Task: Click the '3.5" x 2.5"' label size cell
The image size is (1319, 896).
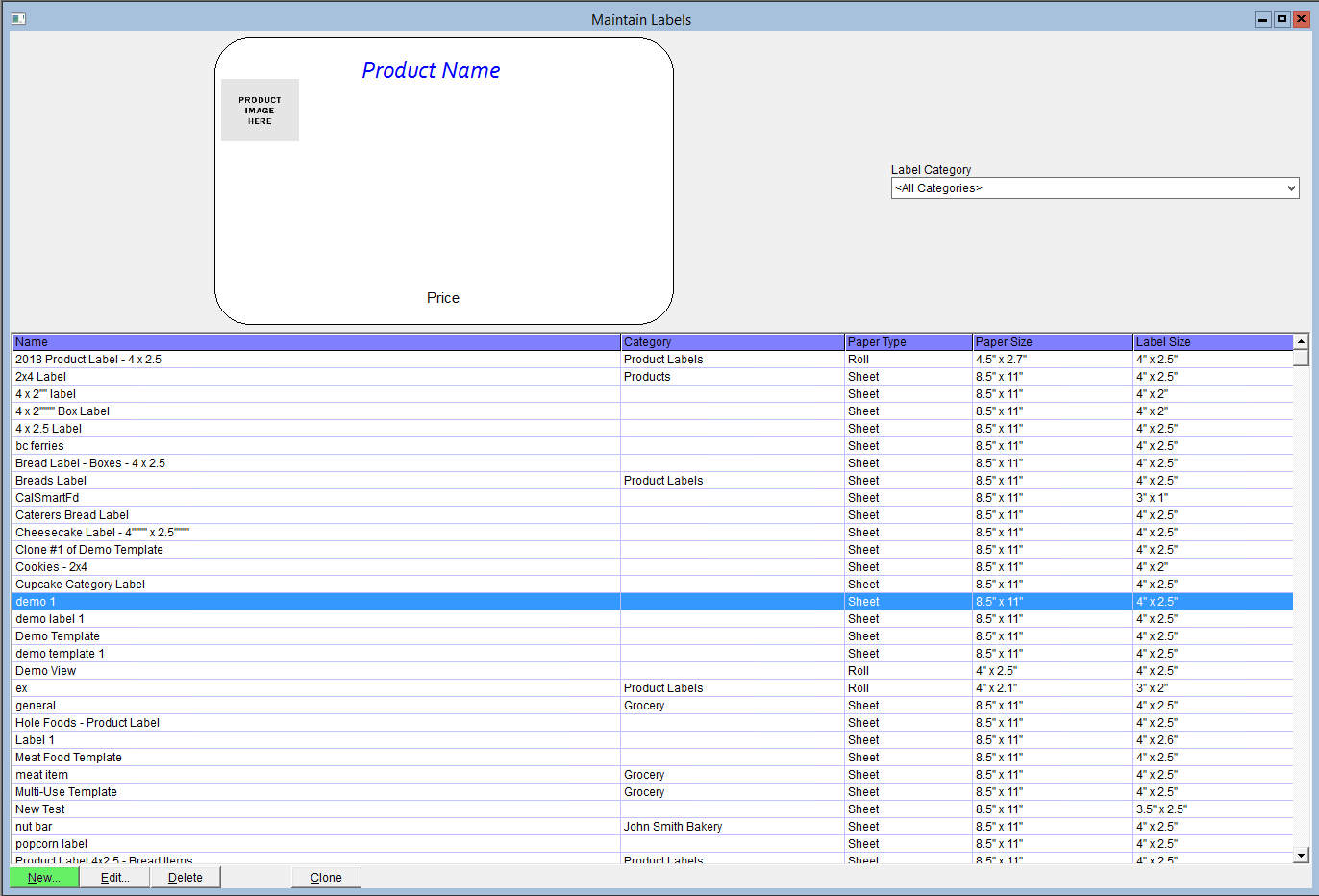Action: pyautogui.click(x=1213, y=809)
